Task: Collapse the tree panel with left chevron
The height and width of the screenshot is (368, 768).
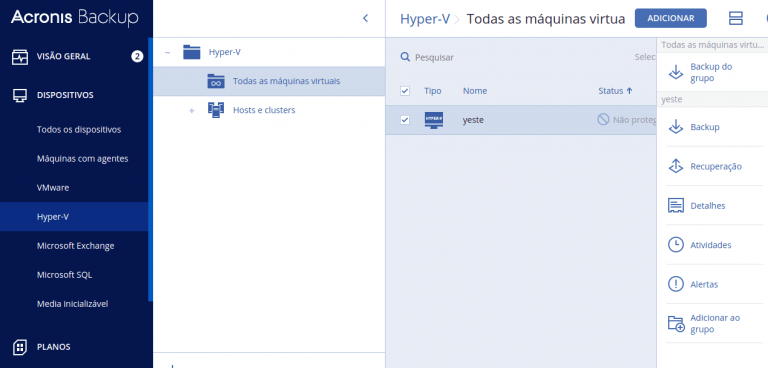Action: pyautogui.click(x=365, y=18)
